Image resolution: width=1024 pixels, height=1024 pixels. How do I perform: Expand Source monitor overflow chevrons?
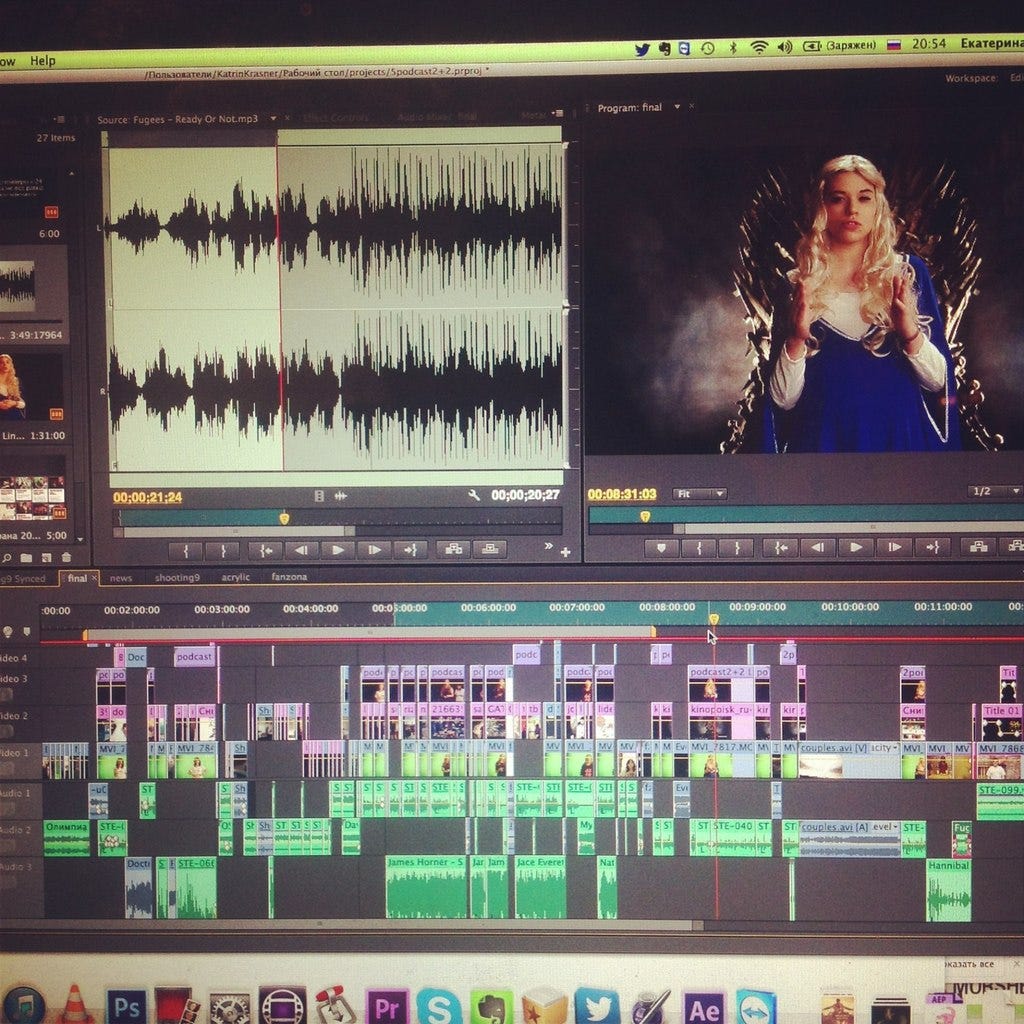(x=549, y=546)
